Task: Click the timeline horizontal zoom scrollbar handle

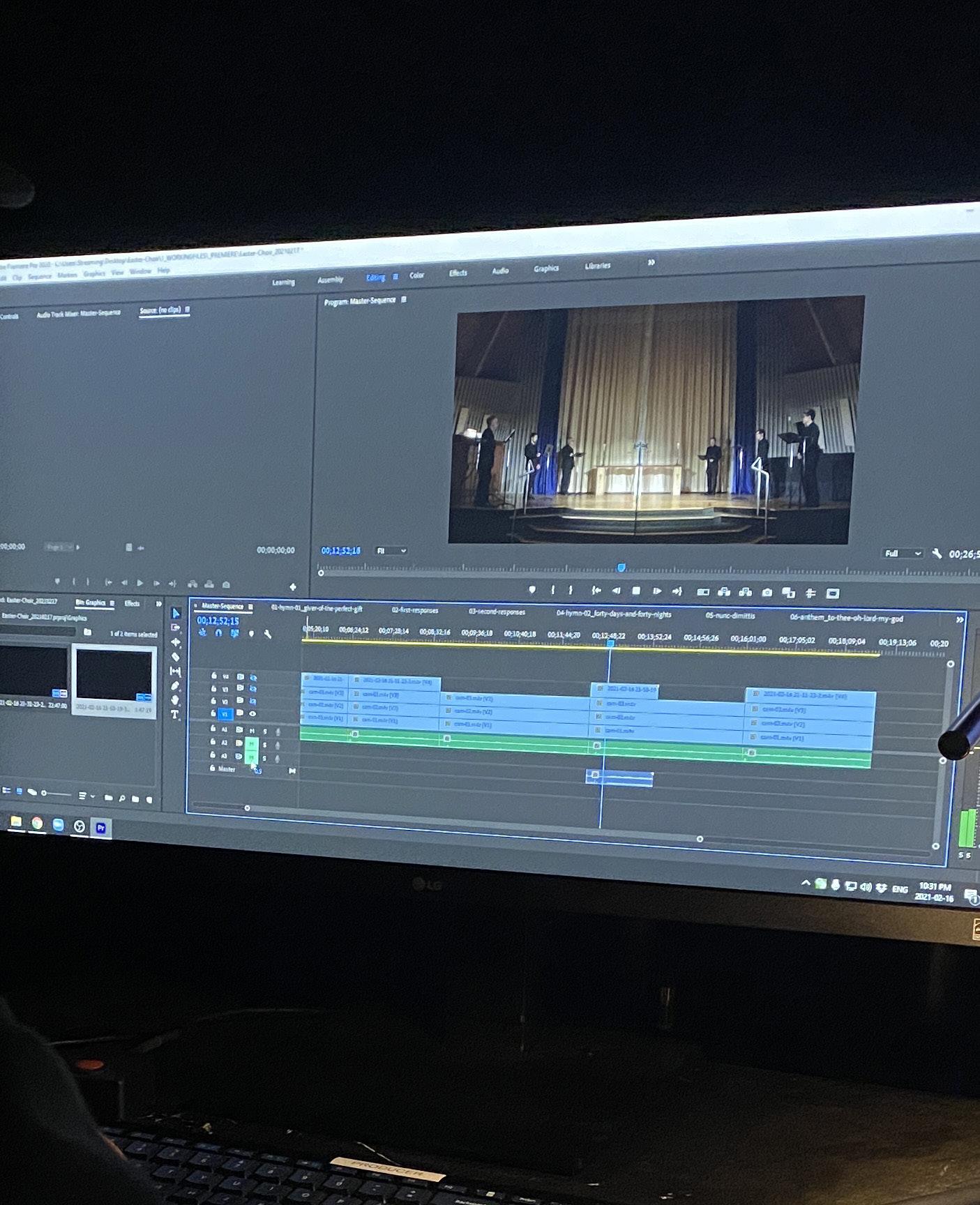Action: [700, 839]
